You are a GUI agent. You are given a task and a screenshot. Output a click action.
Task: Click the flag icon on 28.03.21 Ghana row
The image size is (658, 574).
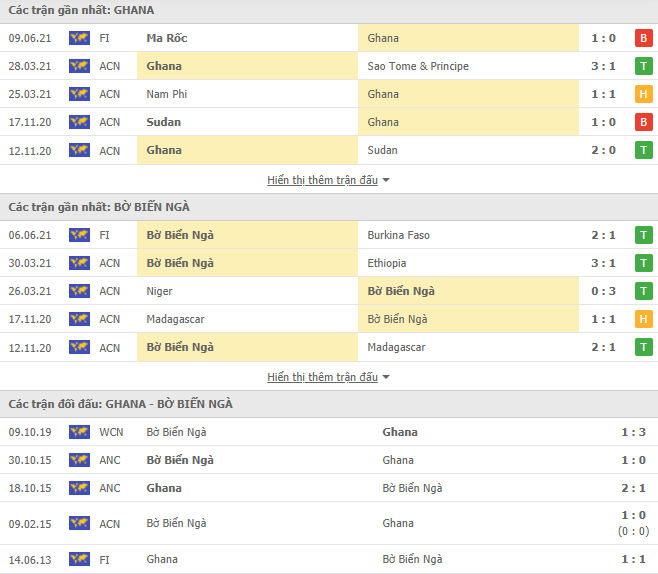coord(79,66)
